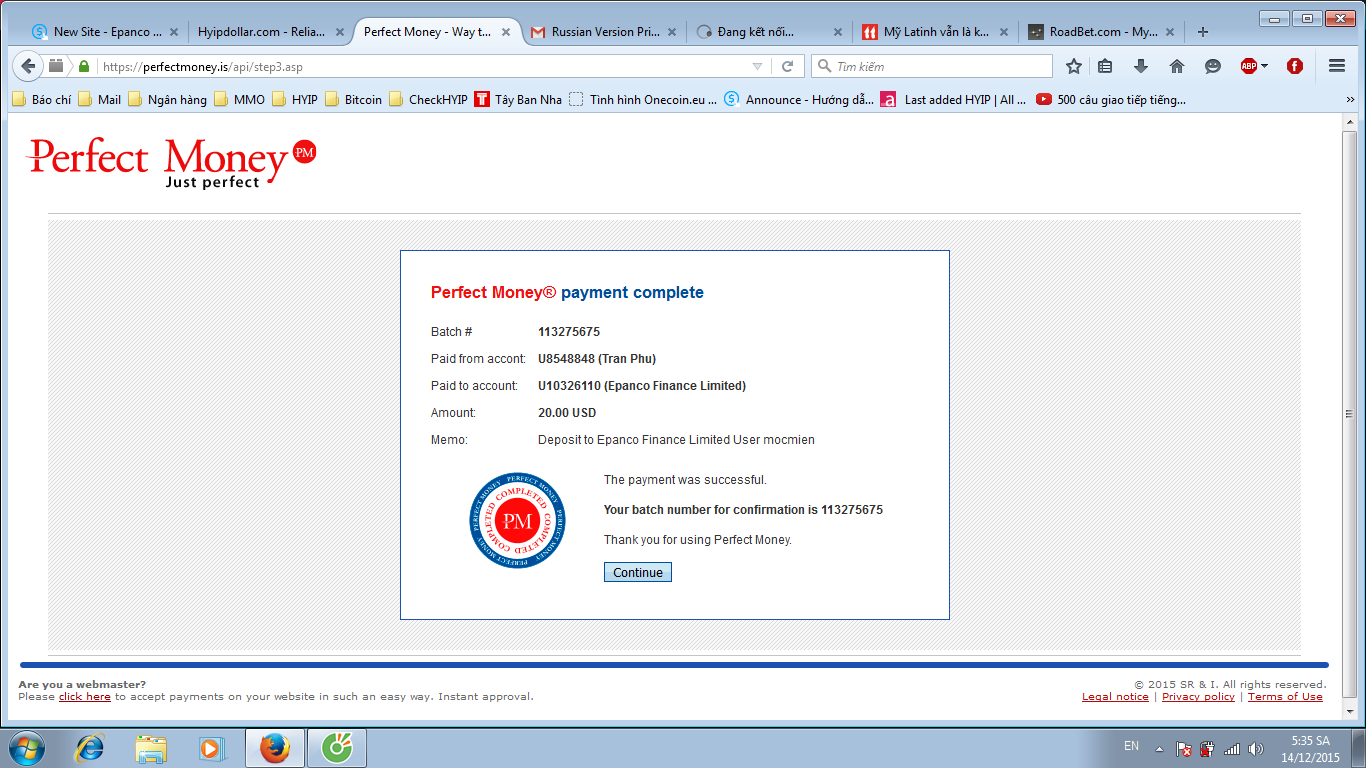Open the downloads arrow icon
Screen dimensions: 1366x768
[x=1141, y=67]
